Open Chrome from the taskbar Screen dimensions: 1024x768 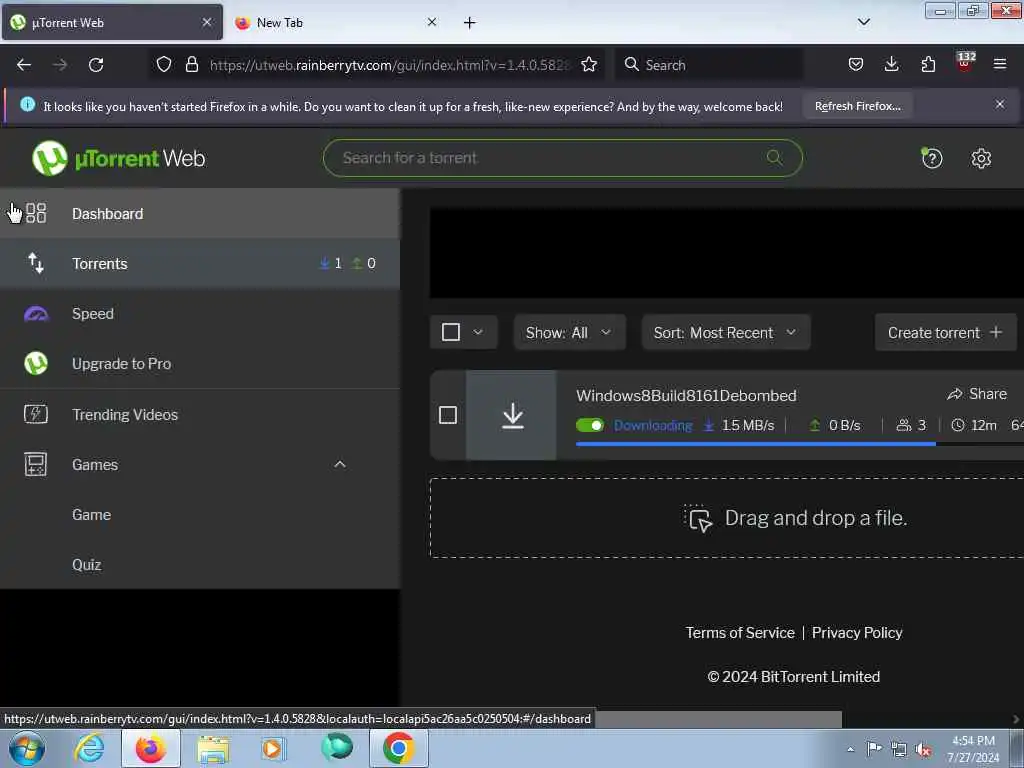399,749
